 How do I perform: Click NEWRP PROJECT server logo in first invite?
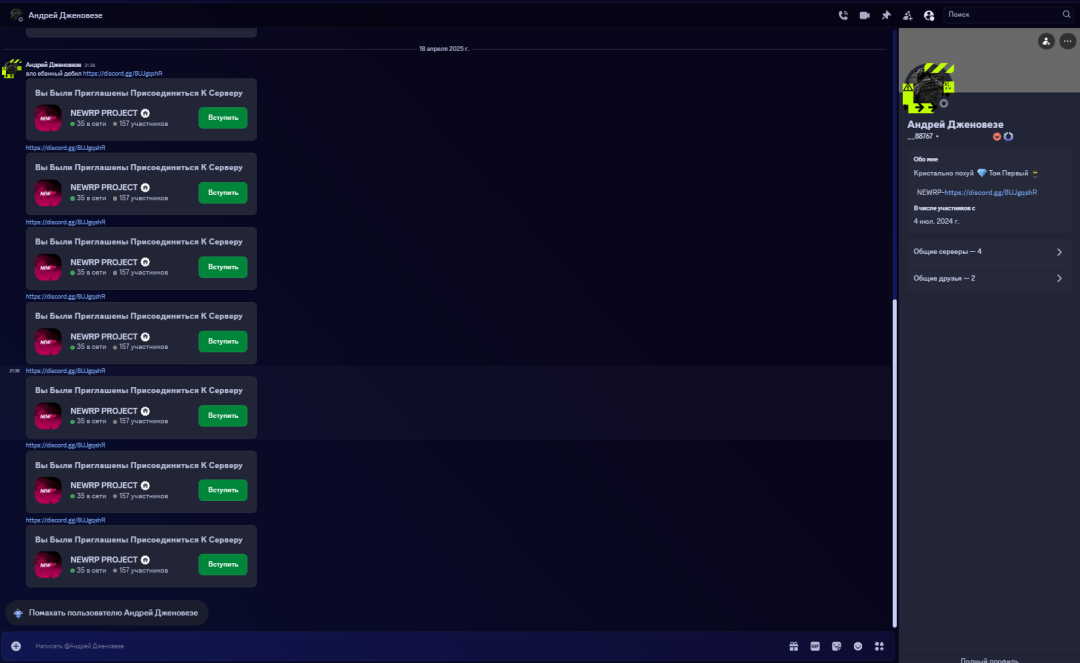(x=48, y=118)
